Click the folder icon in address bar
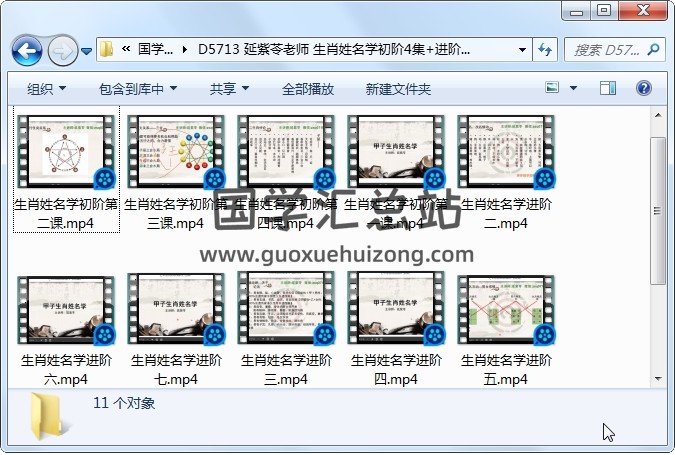675x455 pixels. 106,50
